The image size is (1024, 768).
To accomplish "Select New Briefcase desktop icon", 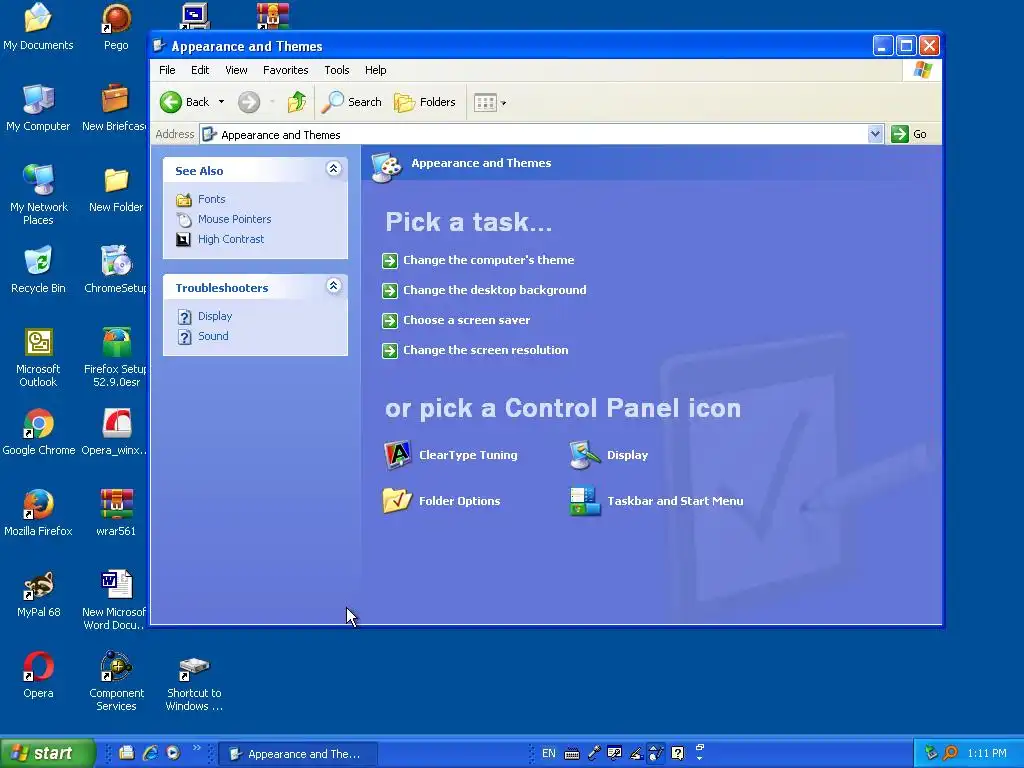I will coord(115,108).
